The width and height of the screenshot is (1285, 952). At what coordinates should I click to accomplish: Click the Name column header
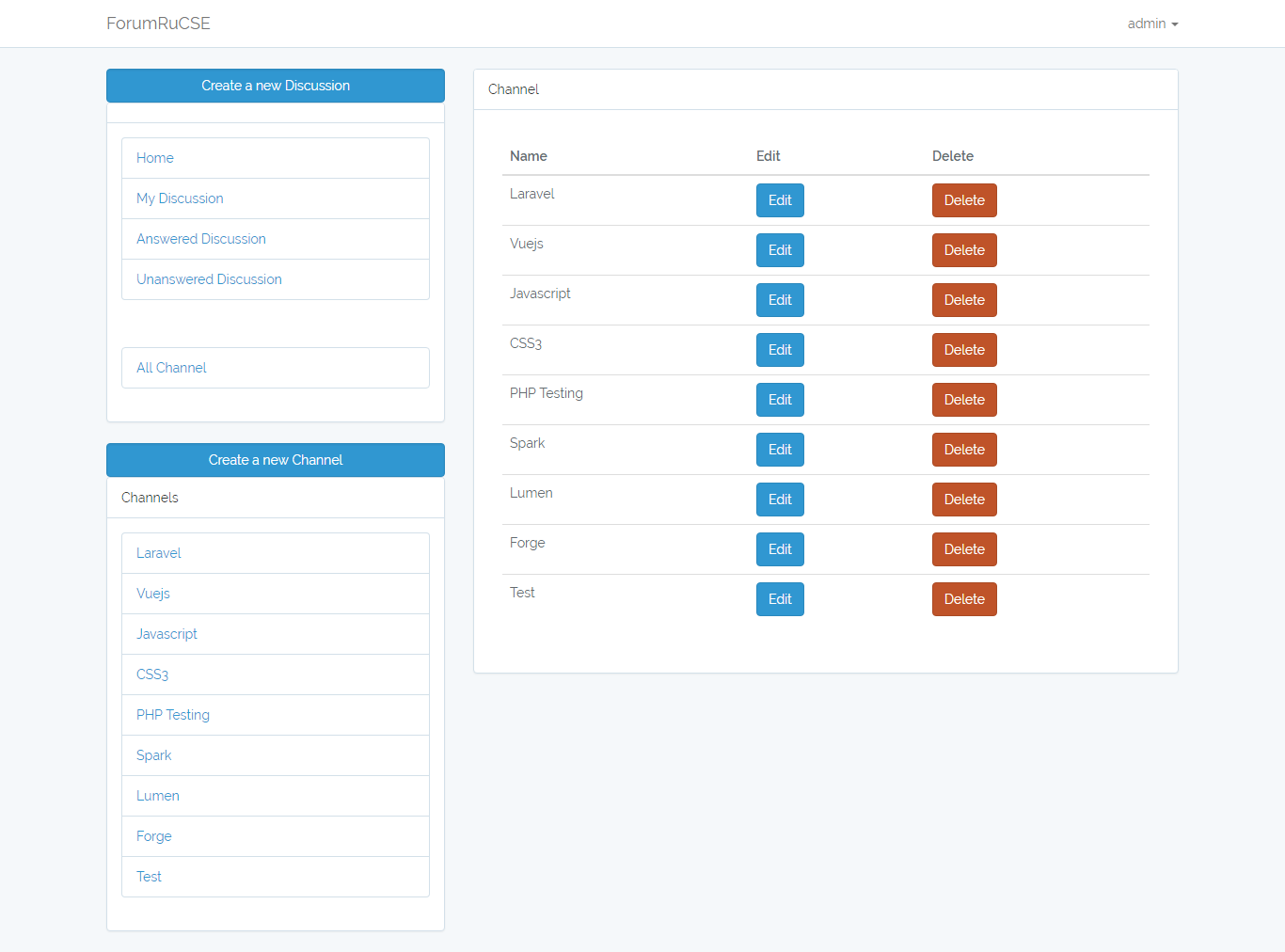pyautogui.click(x=529, y=156)
